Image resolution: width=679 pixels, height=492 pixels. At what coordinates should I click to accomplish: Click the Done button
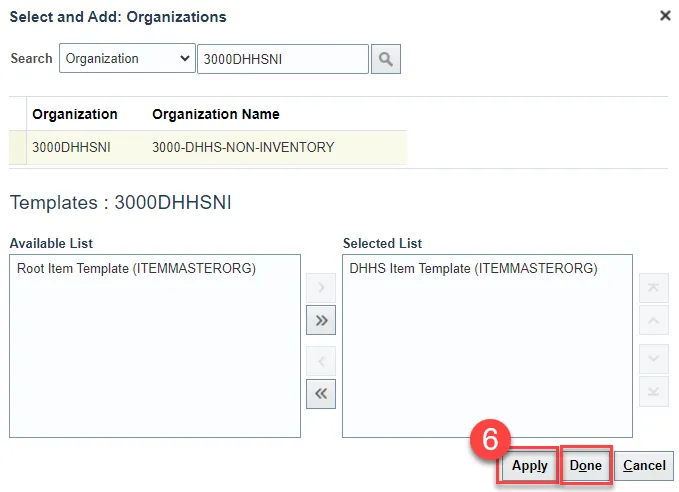586,465
